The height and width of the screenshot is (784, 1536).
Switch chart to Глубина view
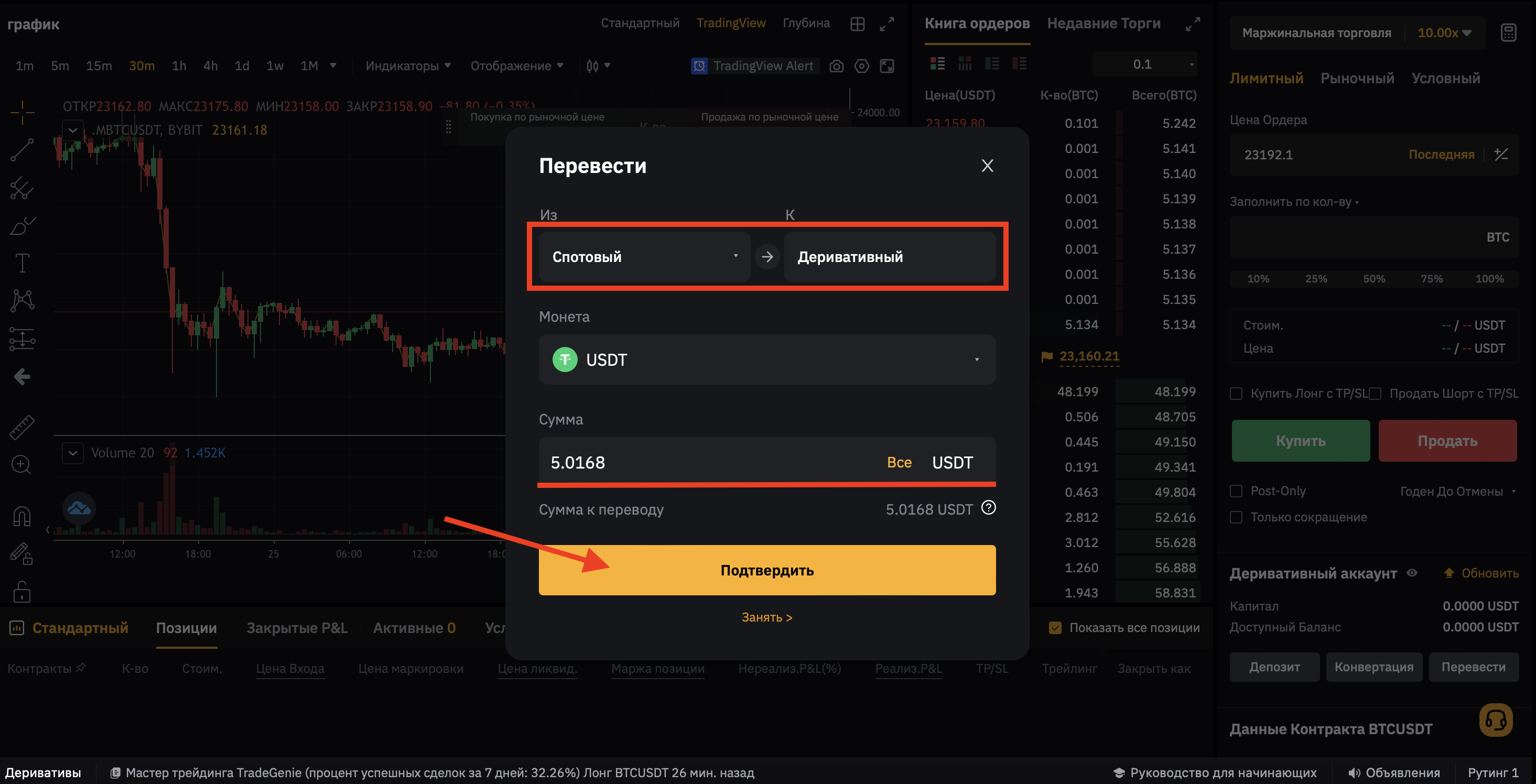806,23
